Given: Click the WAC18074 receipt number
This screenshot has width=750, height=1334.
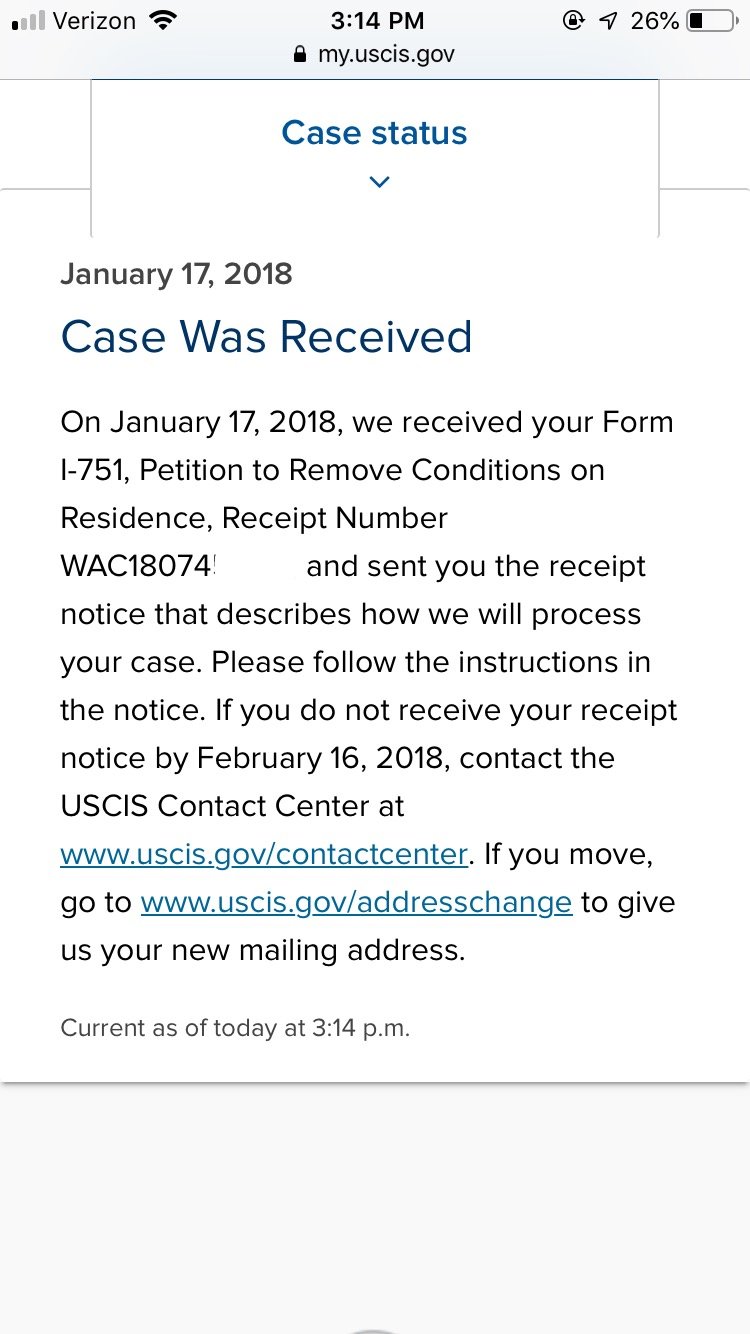Looking at the screenshot, I should coord(138,566).
